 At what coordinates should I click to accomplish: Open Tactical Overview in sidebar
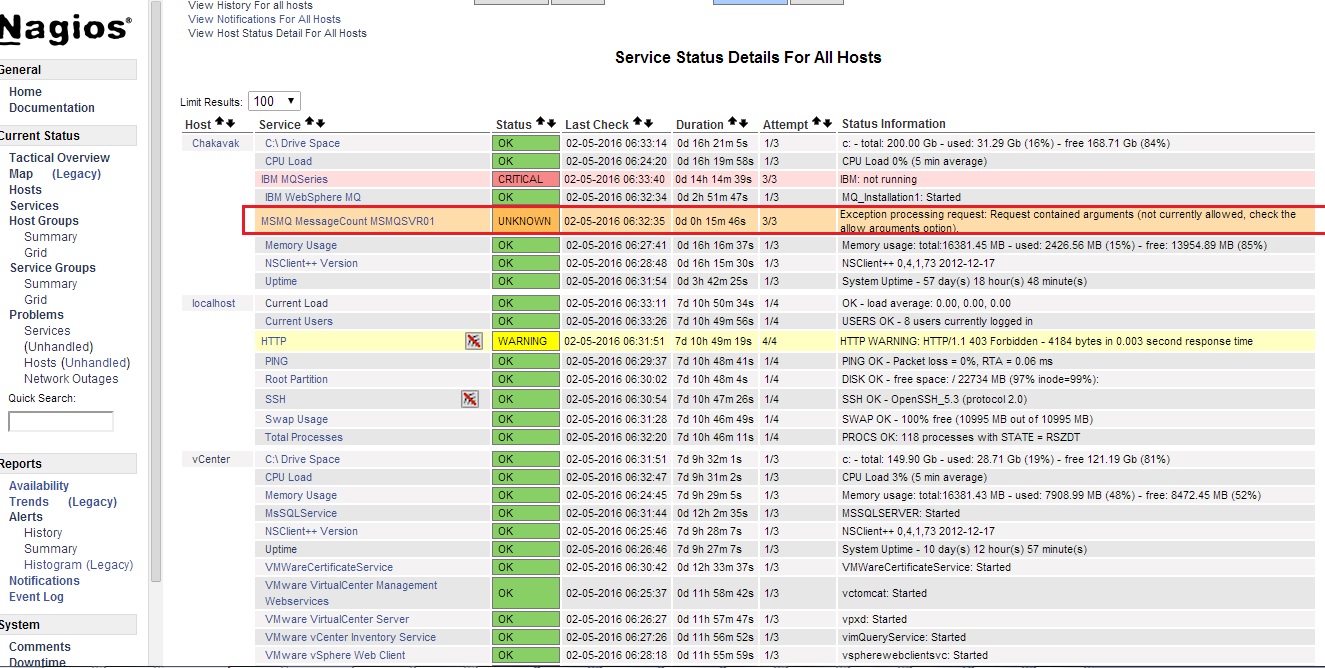click(59, 158)
